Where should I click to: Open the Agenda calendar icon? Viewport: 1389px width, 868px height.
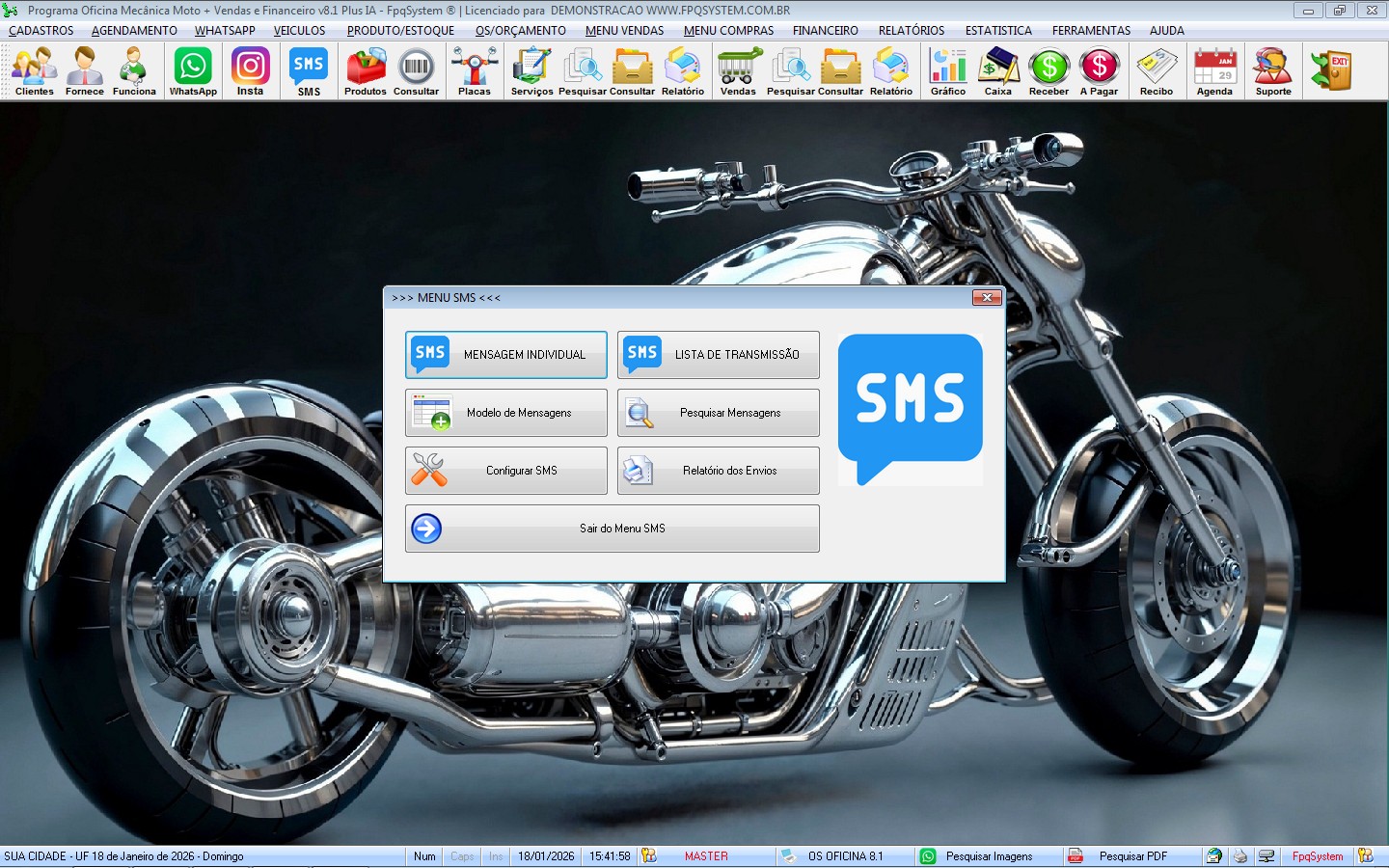[1214, 71]
